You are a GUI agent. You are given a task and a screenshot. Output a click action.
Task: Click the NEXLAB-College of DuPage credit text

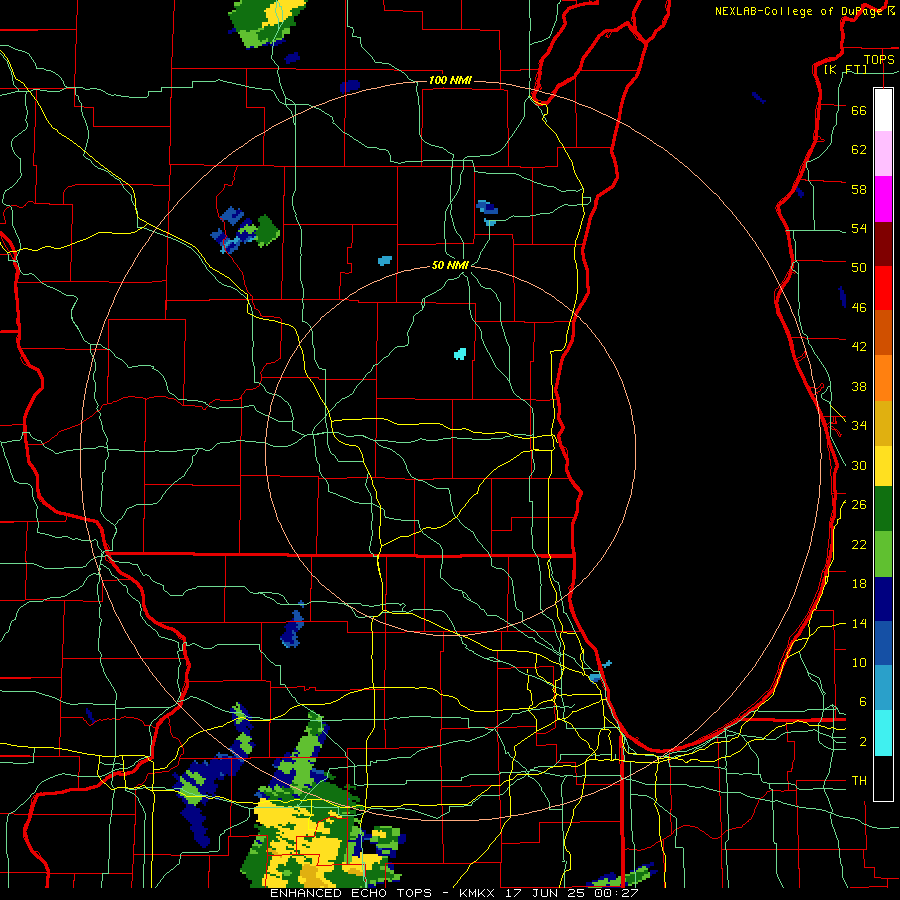click(803, 11)
